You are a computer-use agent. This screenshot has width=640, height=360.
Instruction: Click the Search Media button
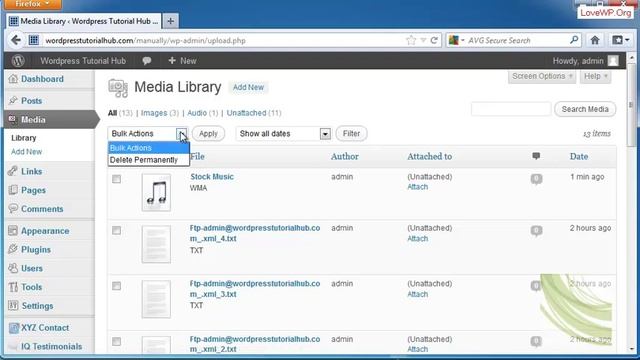[585, 109]
